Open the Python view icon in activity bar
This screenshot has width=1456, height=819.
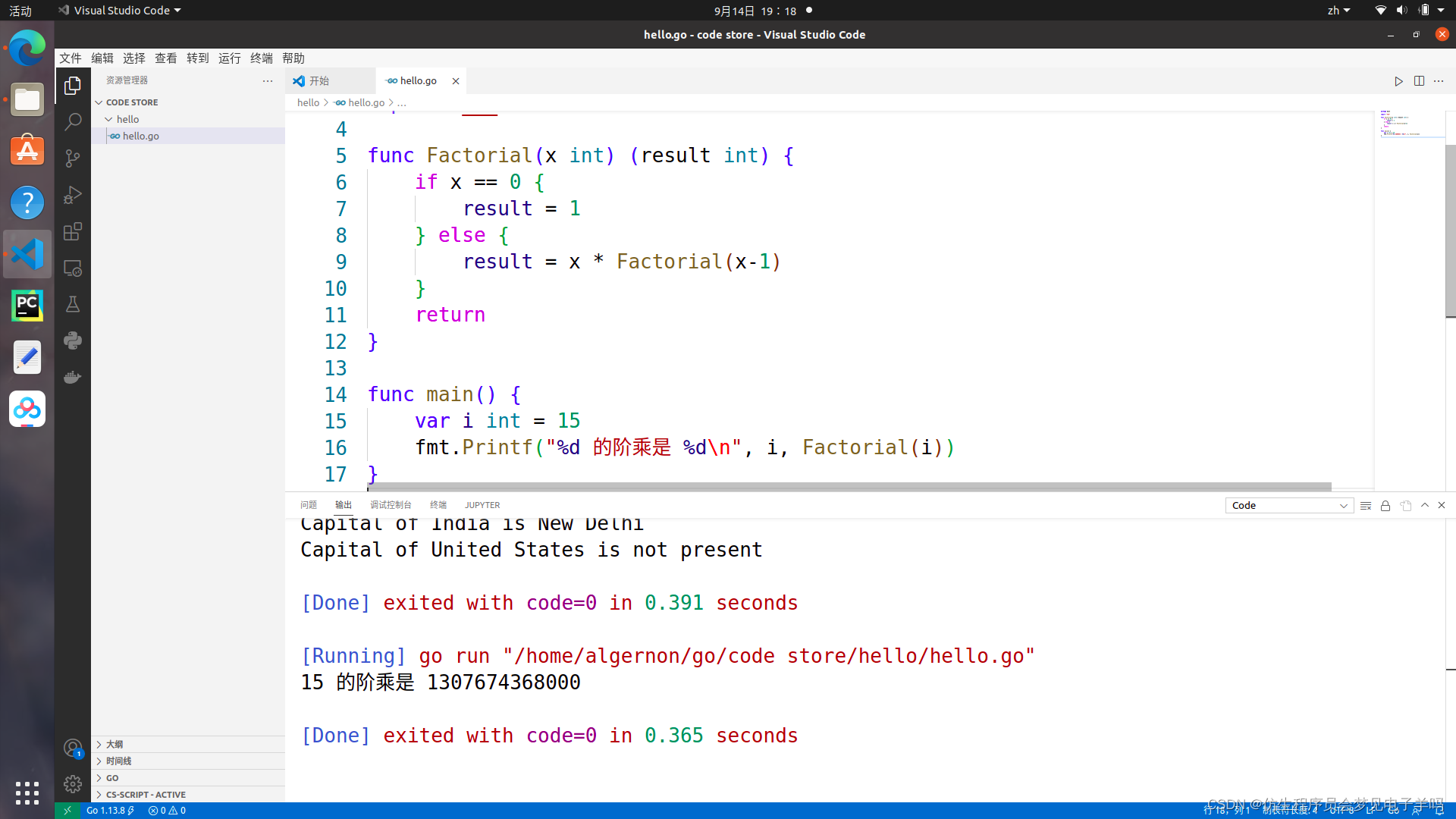coord(73,340)
